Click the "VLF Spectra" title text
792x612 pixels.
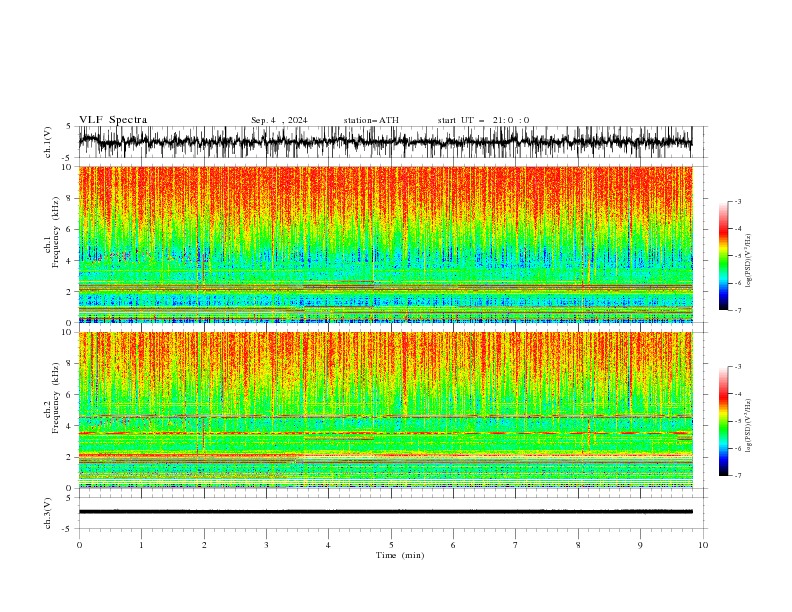(x=113, y=120)
